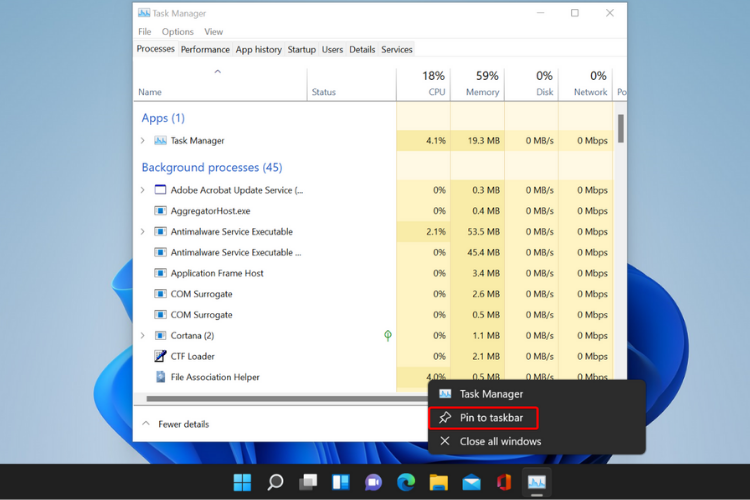Viewport: 750px width, 500px height.
Task: Open the Mail app from taskbar
Action: coord(472,482)
